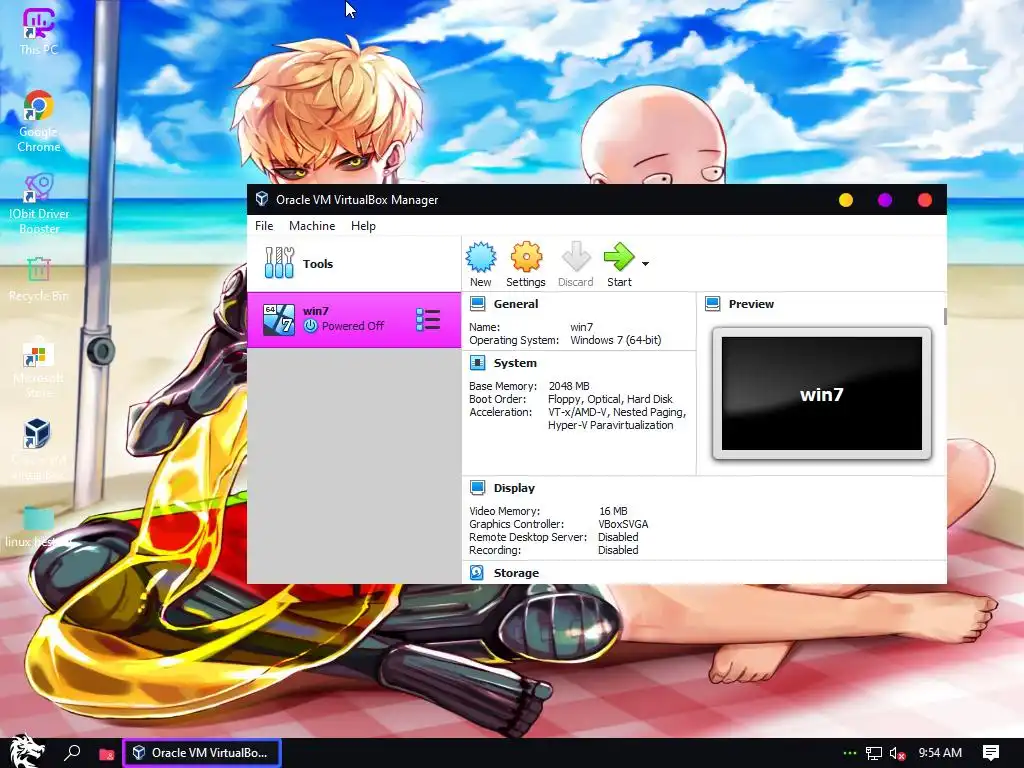The height and width of the screenshot is (768, 1024).
Task: Click the General section header
Action: pyautogui.click(x=516, y=304)
